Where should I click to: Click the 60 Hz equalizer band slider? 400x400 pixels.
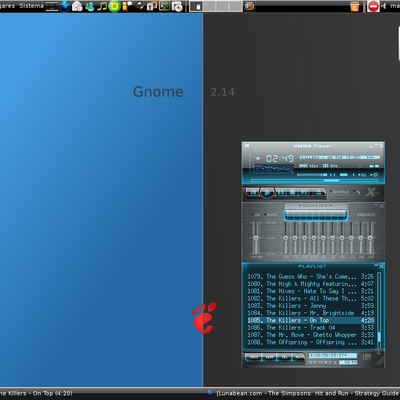click(x=286, y=238)
